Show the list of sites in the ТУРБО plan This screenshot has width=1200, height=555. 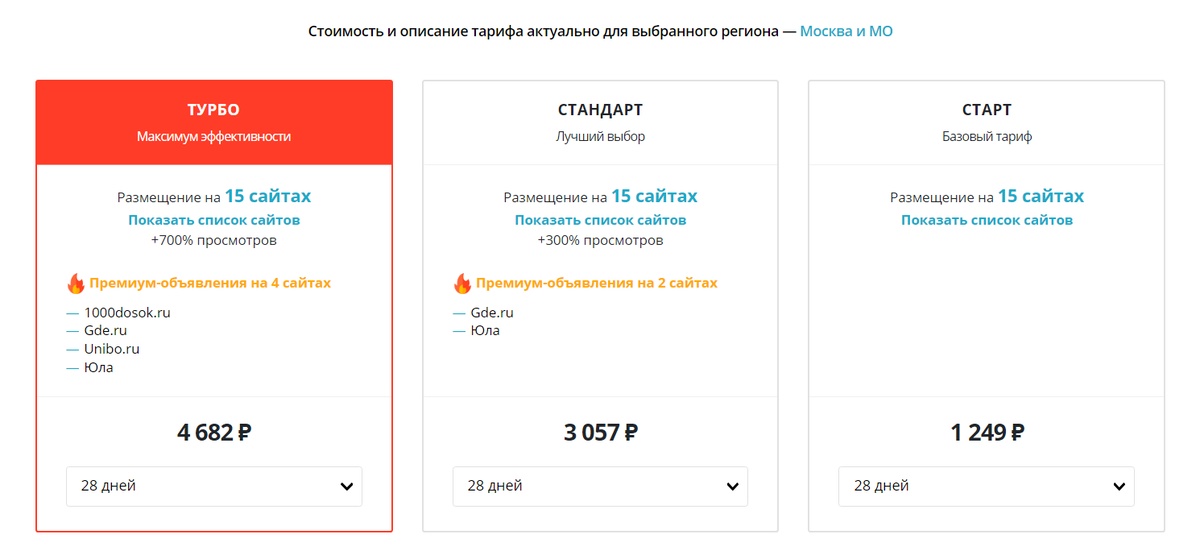[214, 220]
